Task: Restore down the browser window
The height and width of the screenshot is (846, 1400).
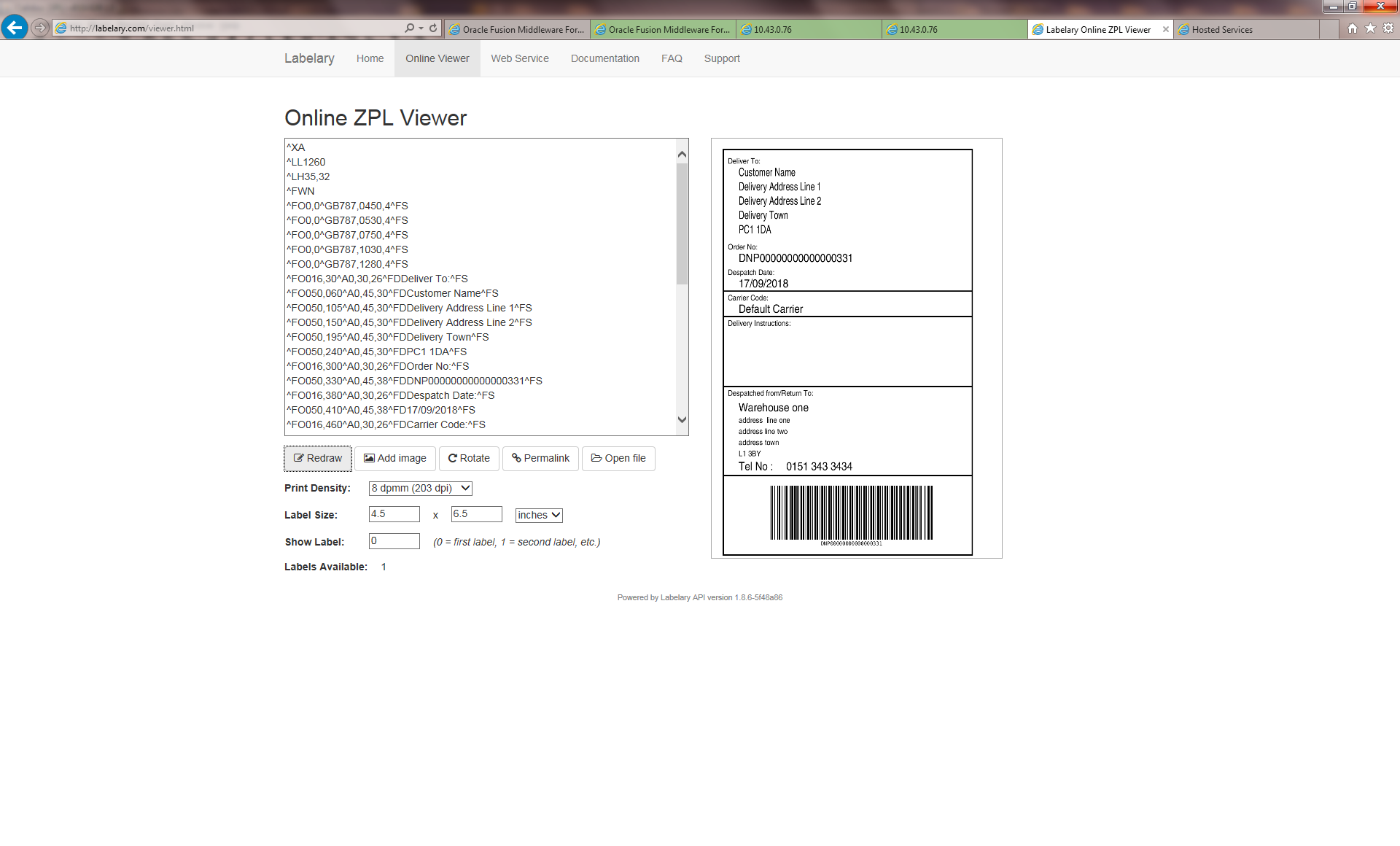Action: pos(1352,6)
